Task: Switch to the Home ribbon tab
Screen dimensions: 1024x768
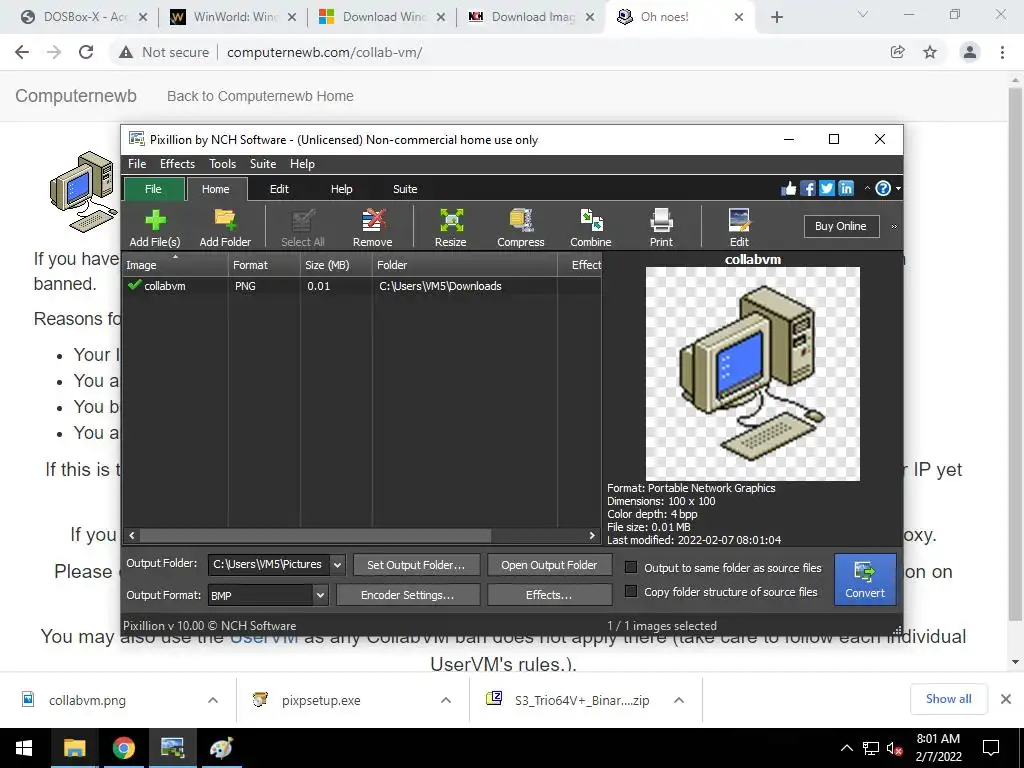Action: [x=216, y=189]
